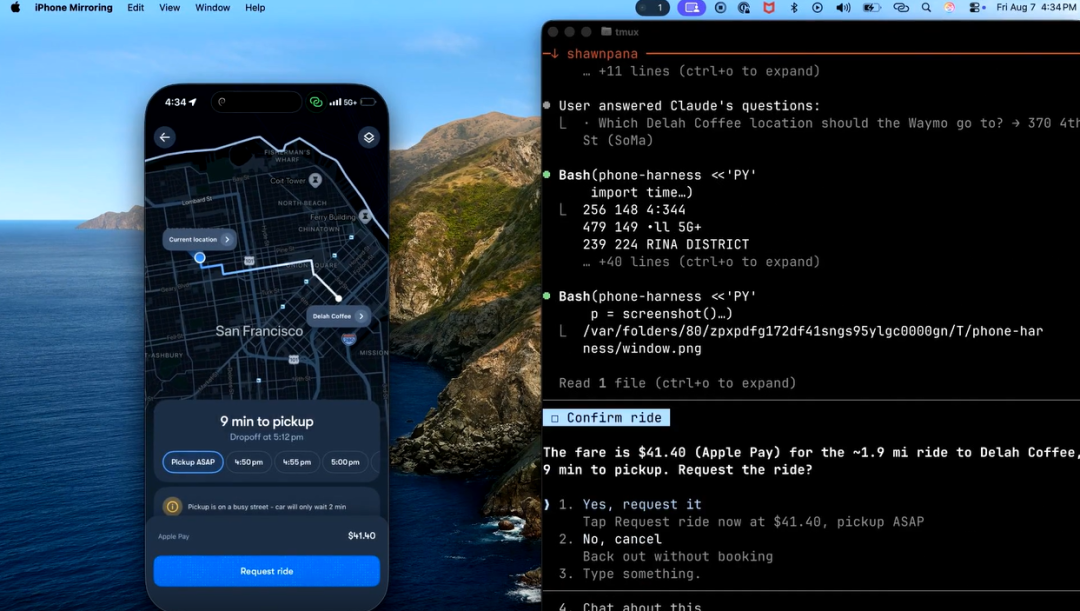This screenshot has height=611, width=1080.
Task: Open the battery status in the menu bar
Action: click(x=872, y=8)
